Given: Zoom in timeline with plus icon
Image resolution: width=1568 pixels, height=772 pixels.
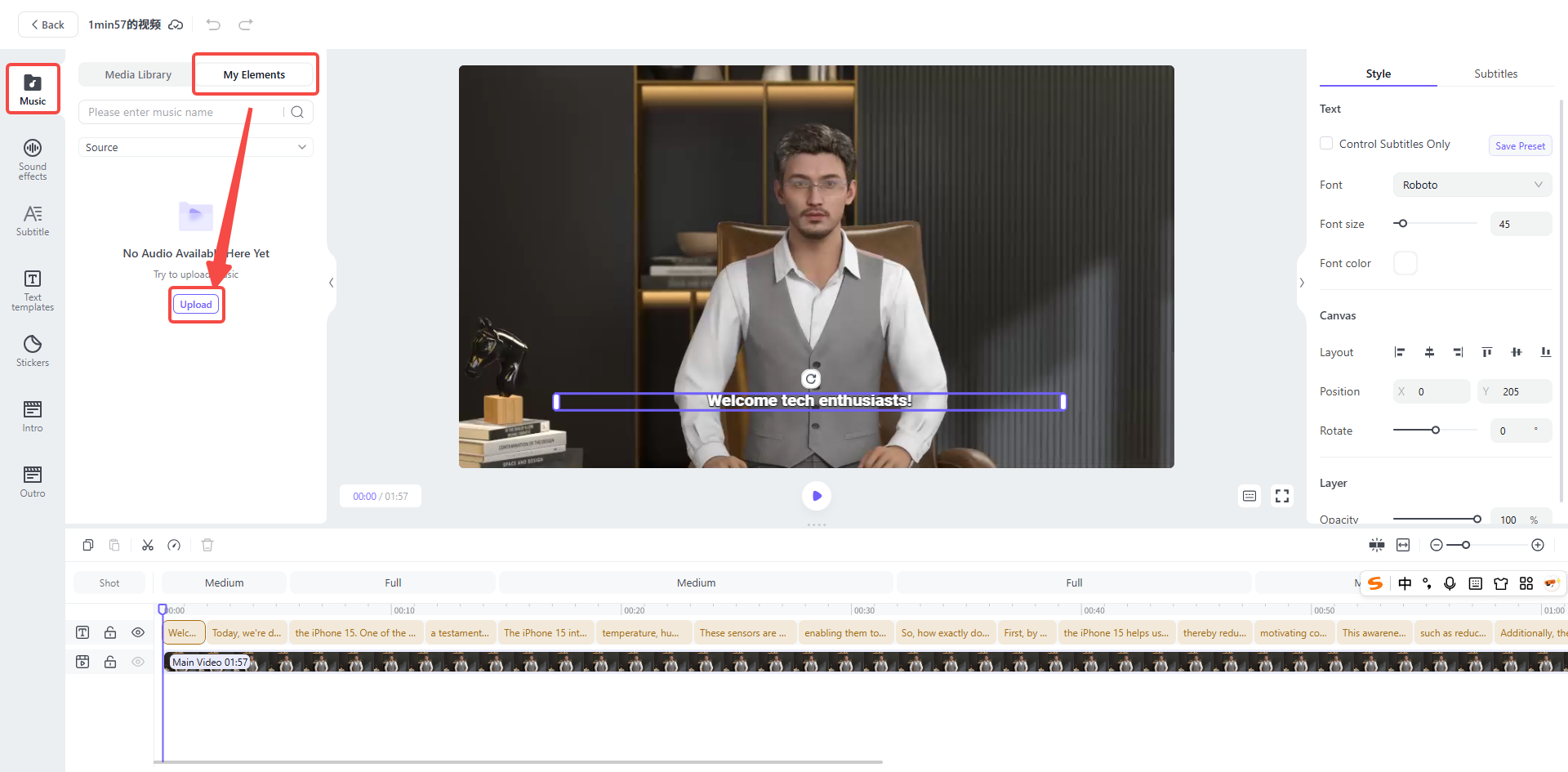Looking at the screenshot, I should [1538, 545].
